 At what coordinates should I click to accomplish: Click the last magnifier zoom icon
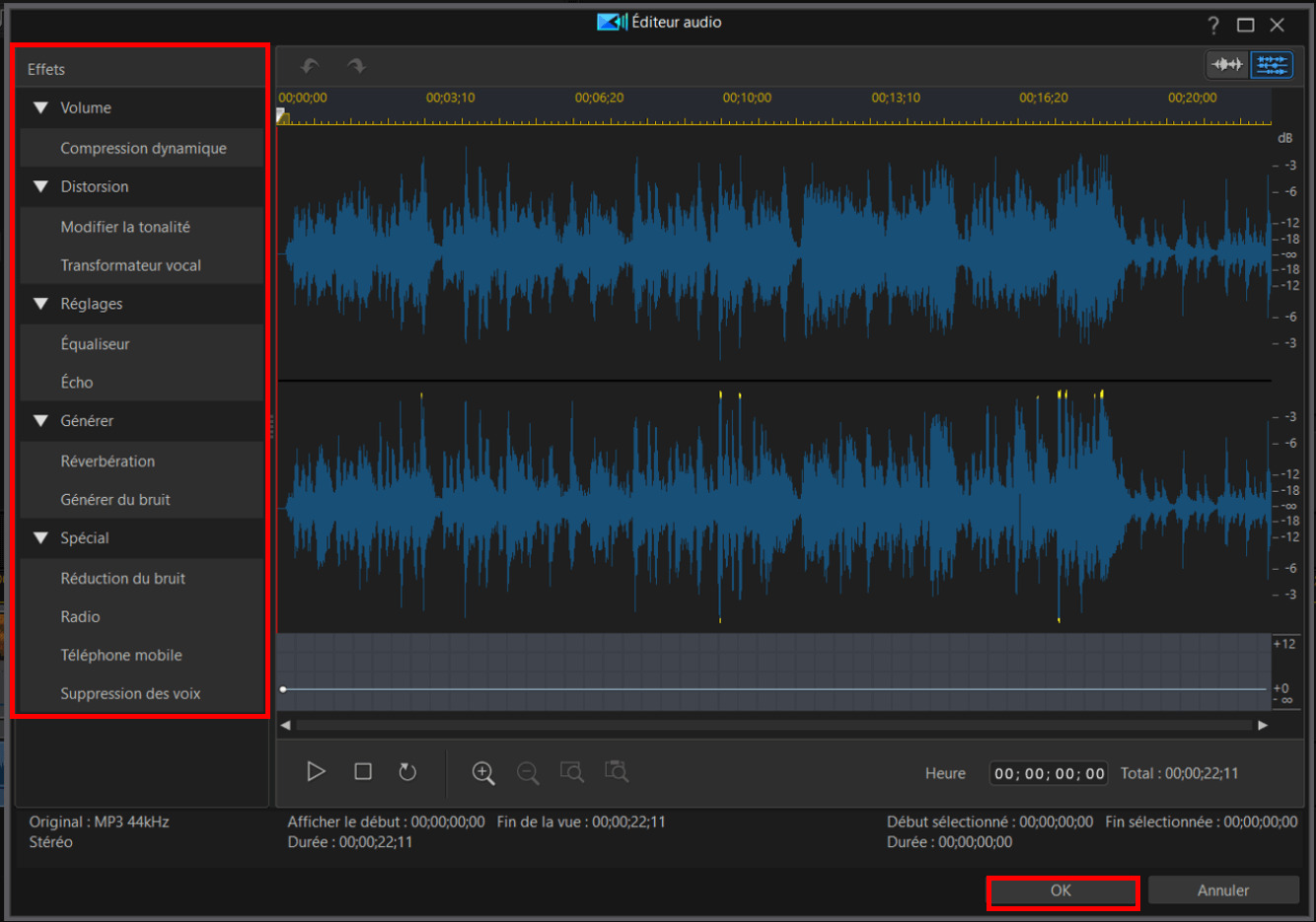point(617,771)
